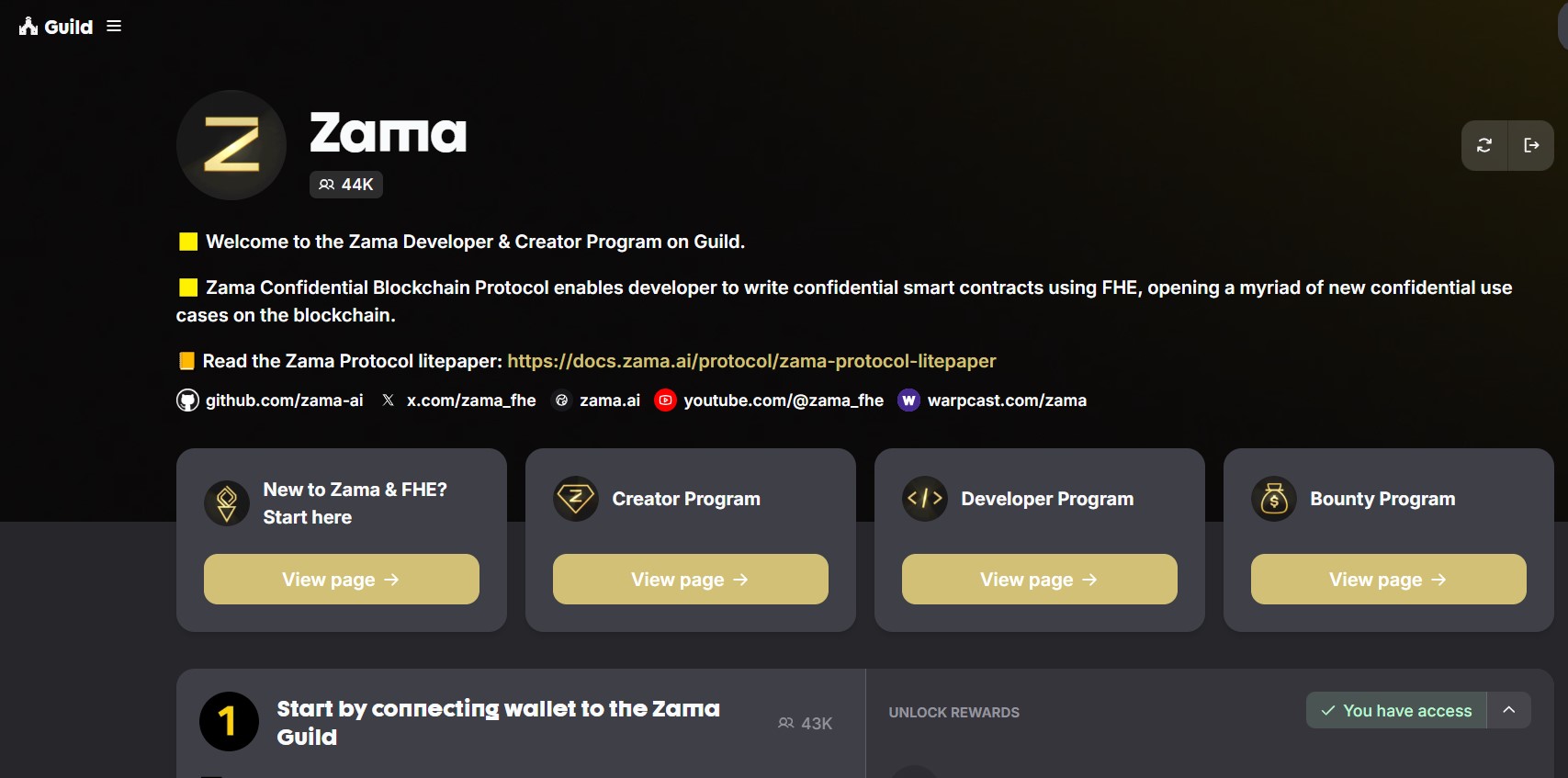Click the You have access status
Screen dimensions: 1568x778
[1396, 710]
